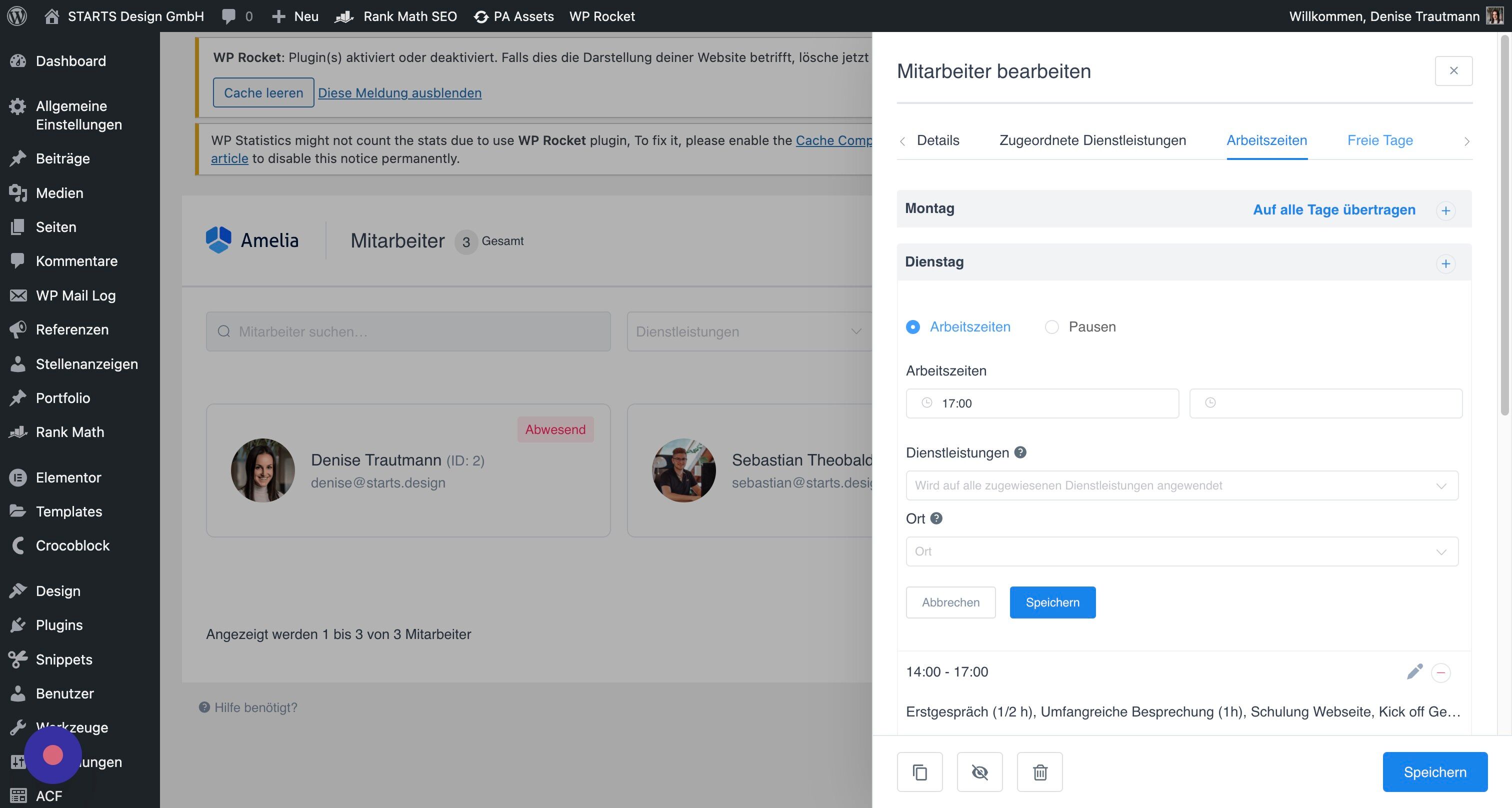This screenshot has height=808, width=1512.
Task: Click Diese Meldung ausblenden link
Action: coord(399,92)
